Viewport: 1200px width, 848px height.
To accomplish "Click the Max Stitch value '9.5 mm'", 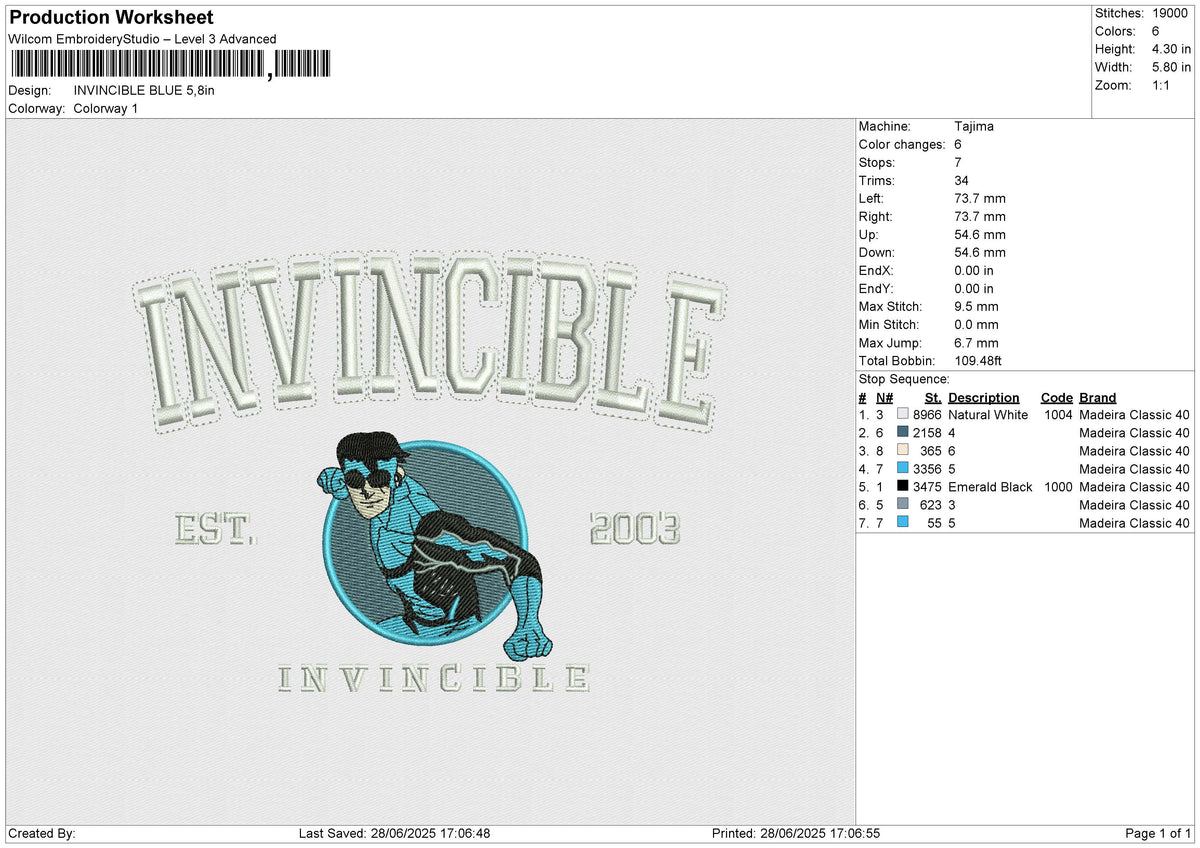I will pyautogui.click(x=976, y=306).
